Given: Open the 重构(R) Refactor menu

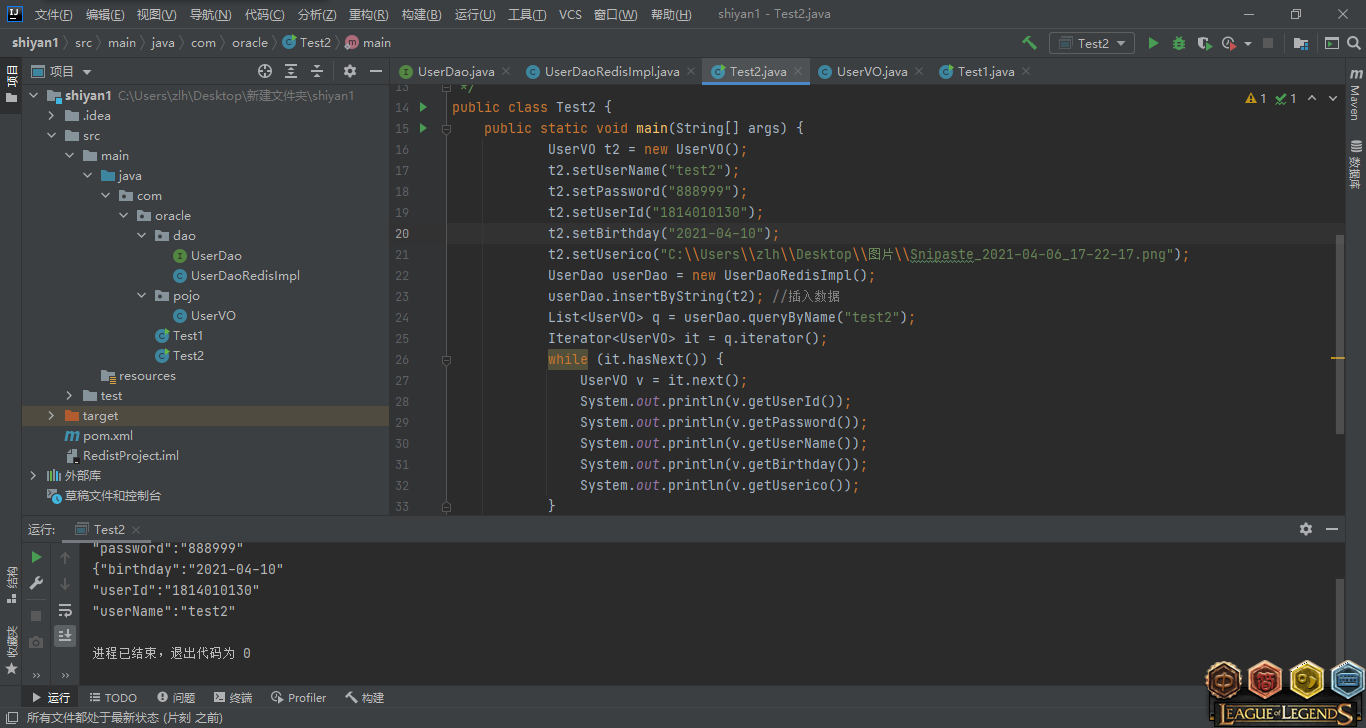Looking at the screenshot, I should click(x=368, y=15).
